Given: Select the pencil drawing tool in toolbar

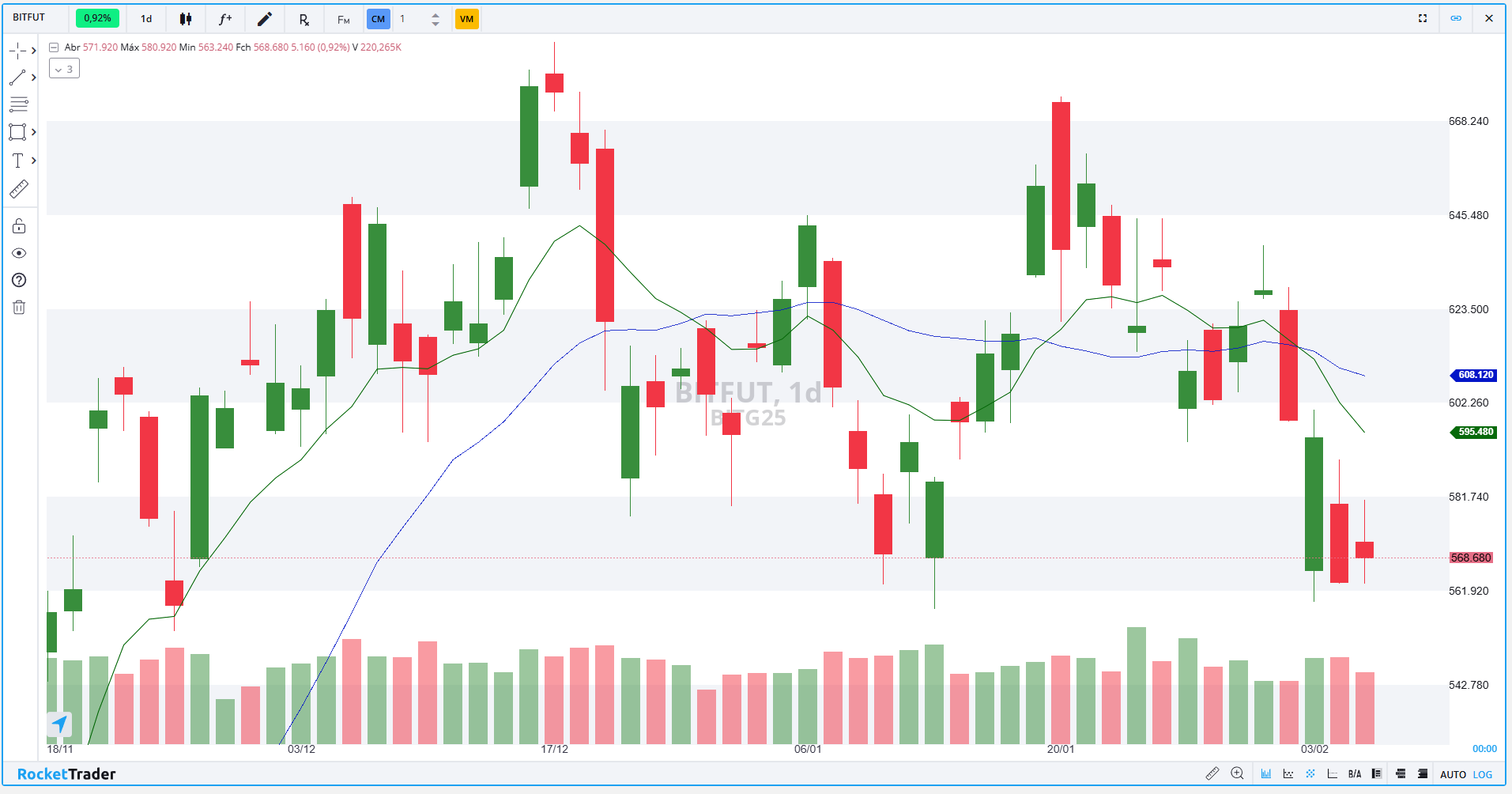Looking at the screenshot, I should 265,19.
